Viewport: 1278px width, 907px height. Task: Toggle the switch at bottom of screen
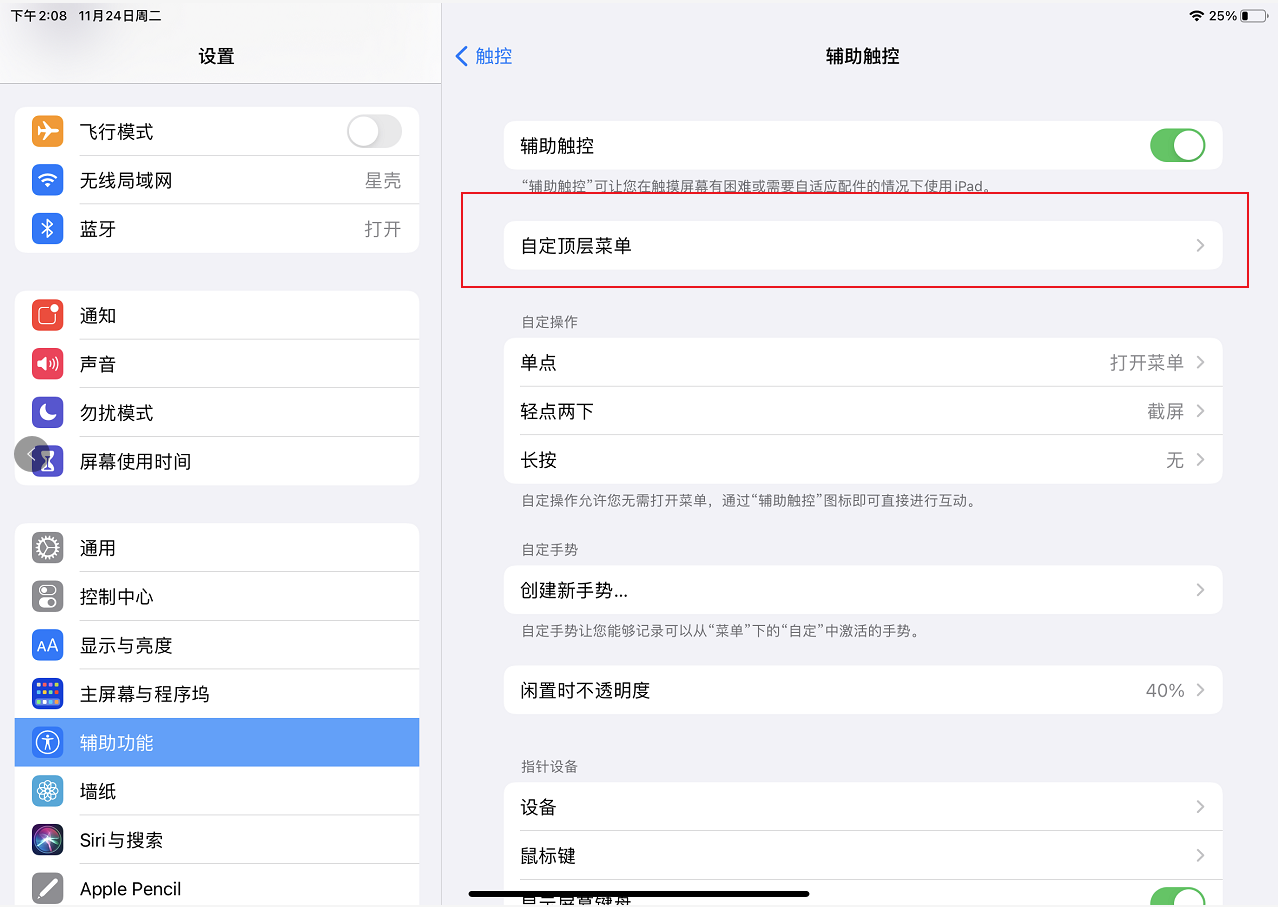coord(1177,898)
